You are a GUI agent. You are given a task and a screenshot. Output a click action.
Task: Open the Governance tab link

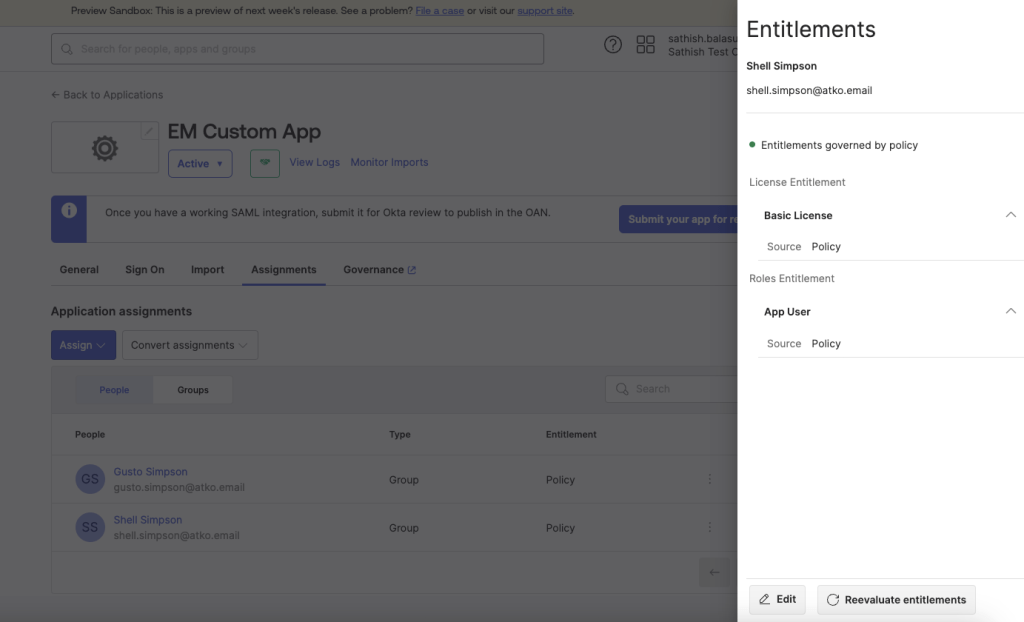[x=379, y=269]
